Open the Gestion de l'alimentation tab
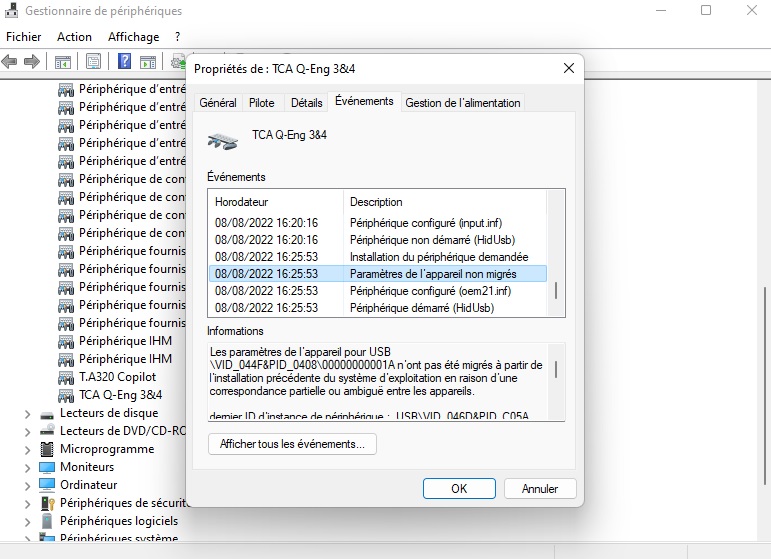 [463, 103]
